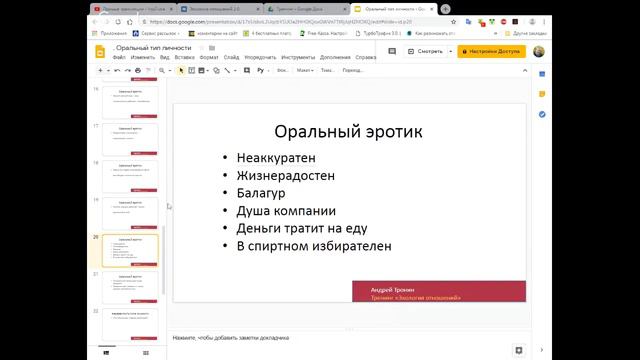The width and height of the screenshot is (640, 360).
Task: Select the zoom magnifier tool
Action: point(162,71)
